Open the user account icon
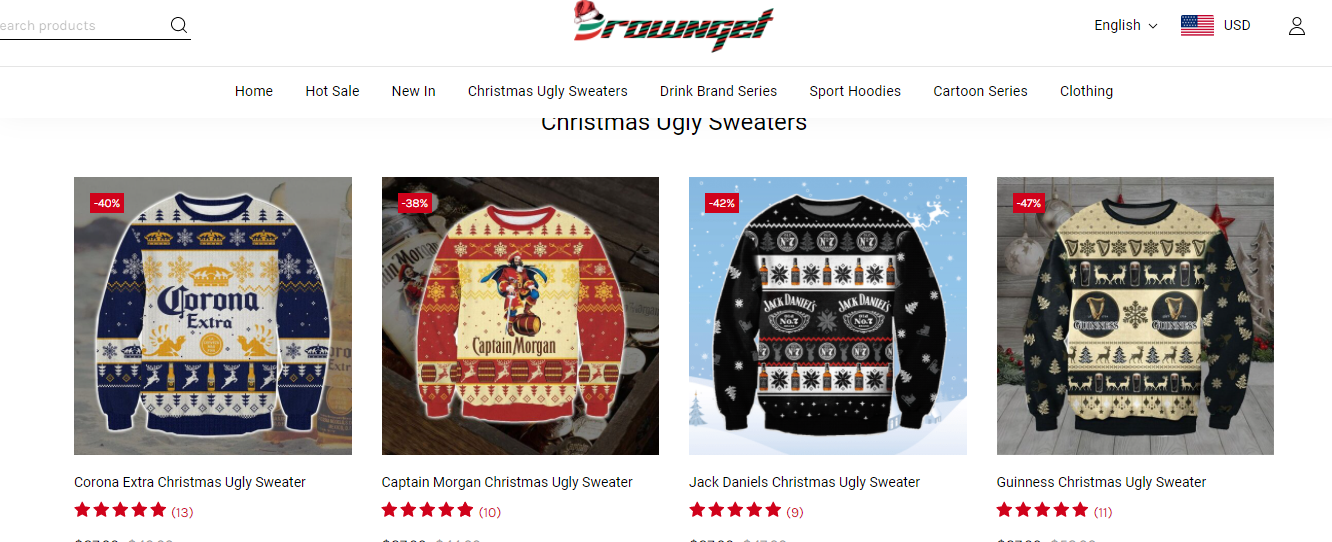The width and height of the screenshot is (1332, 542). click(1297, 26)
